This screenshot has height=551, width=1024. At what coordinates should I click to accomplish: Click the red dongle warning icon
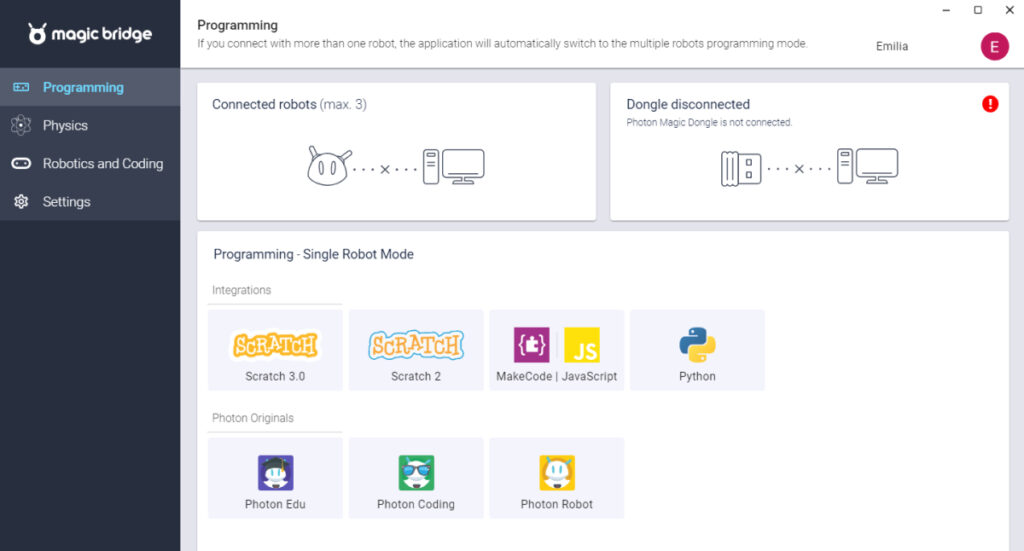990,104
